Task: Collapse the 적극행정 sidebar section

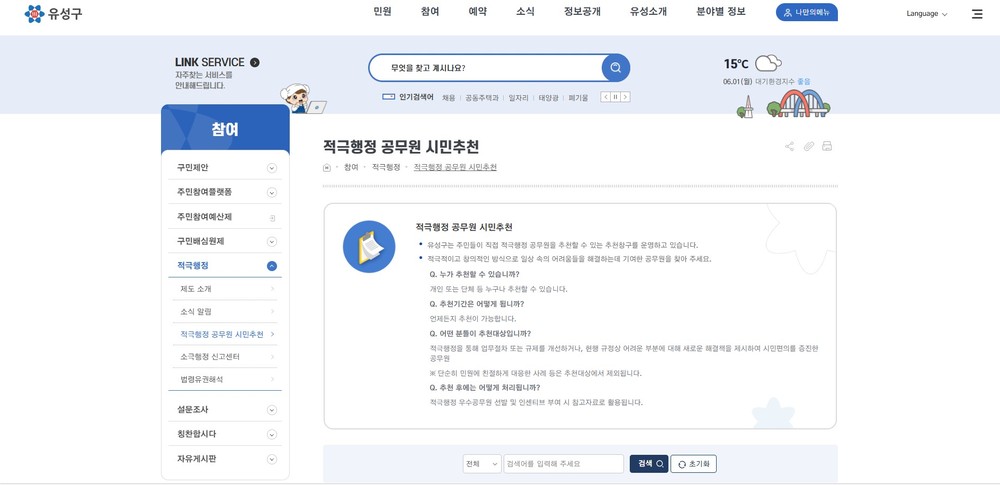Action: (272, 266)
